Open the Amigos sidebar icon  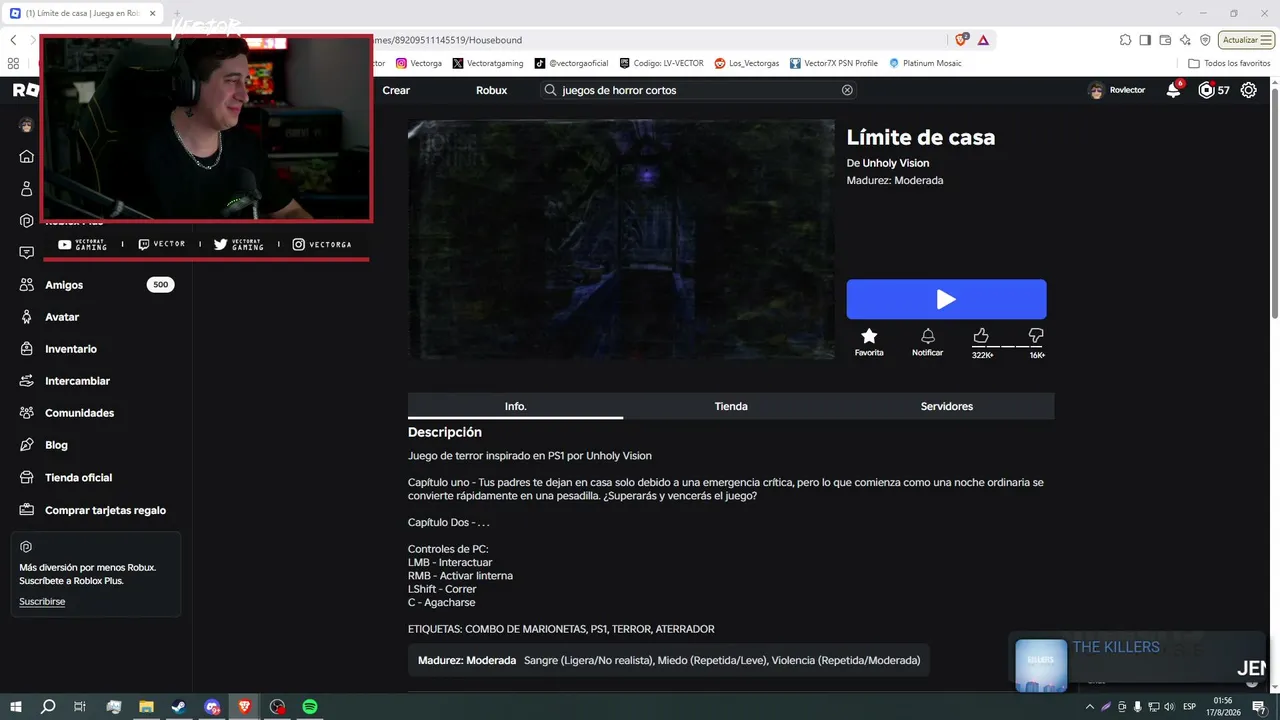point(27,285)
